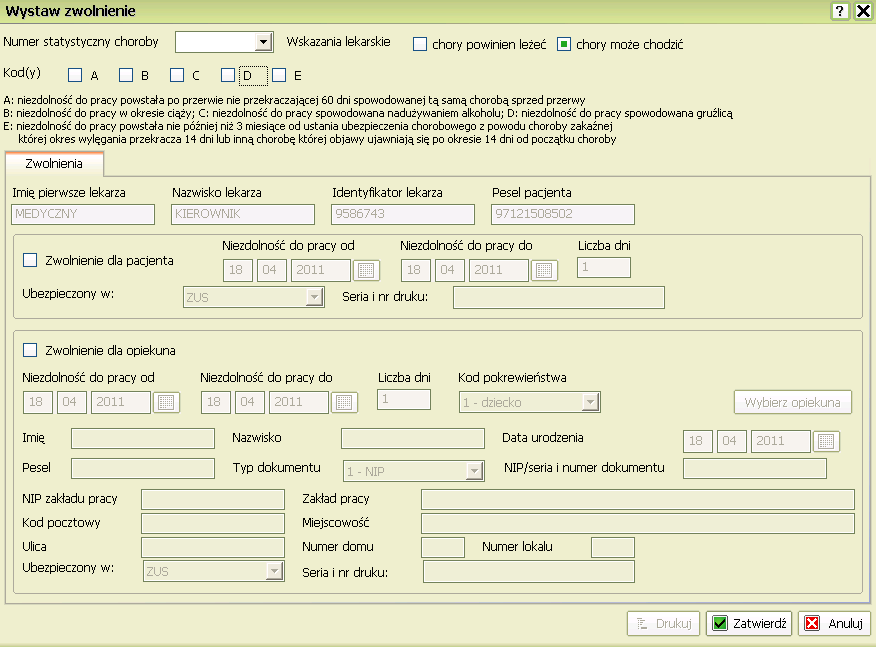Image resolution: width=876 pixels, height=647 pixels.
Task: Confirm with Zatwierdź button
Action: click(x=749, y=624)
